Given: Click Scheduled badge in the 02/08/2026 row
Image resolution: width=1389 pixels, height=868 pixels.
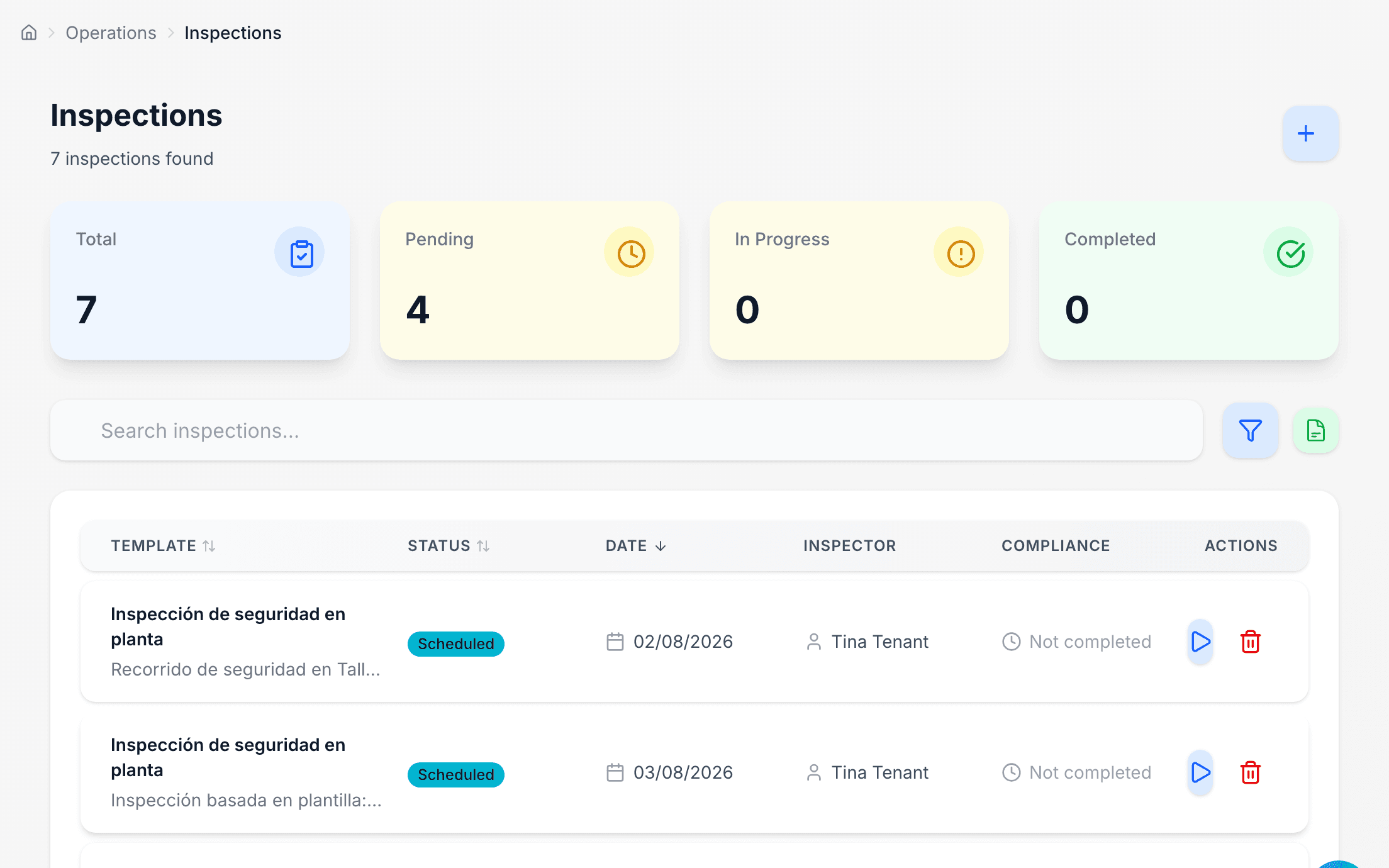Looking at the screenshot, I should (x=456, y=644).
